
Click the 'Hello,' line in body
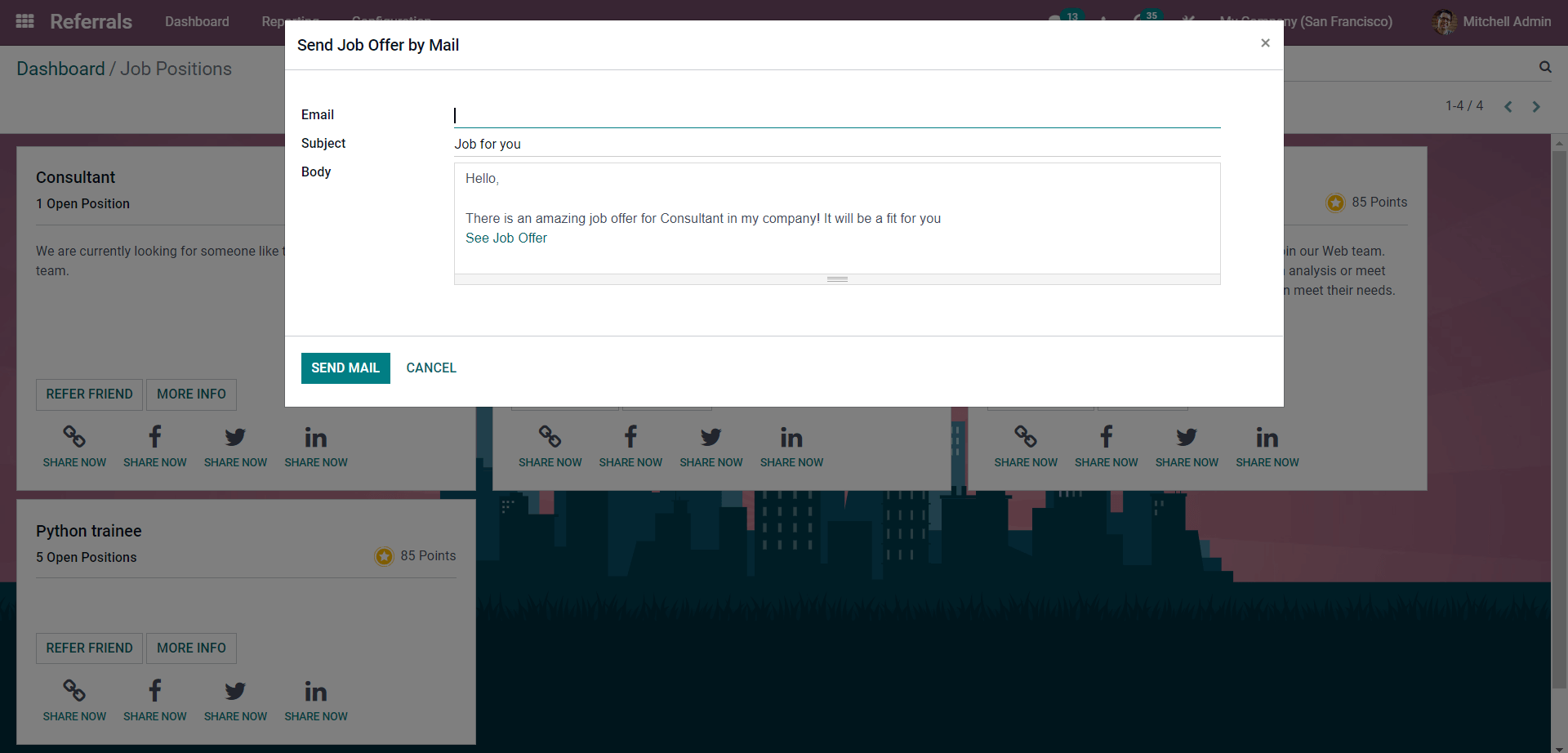(x=482, y=178)
